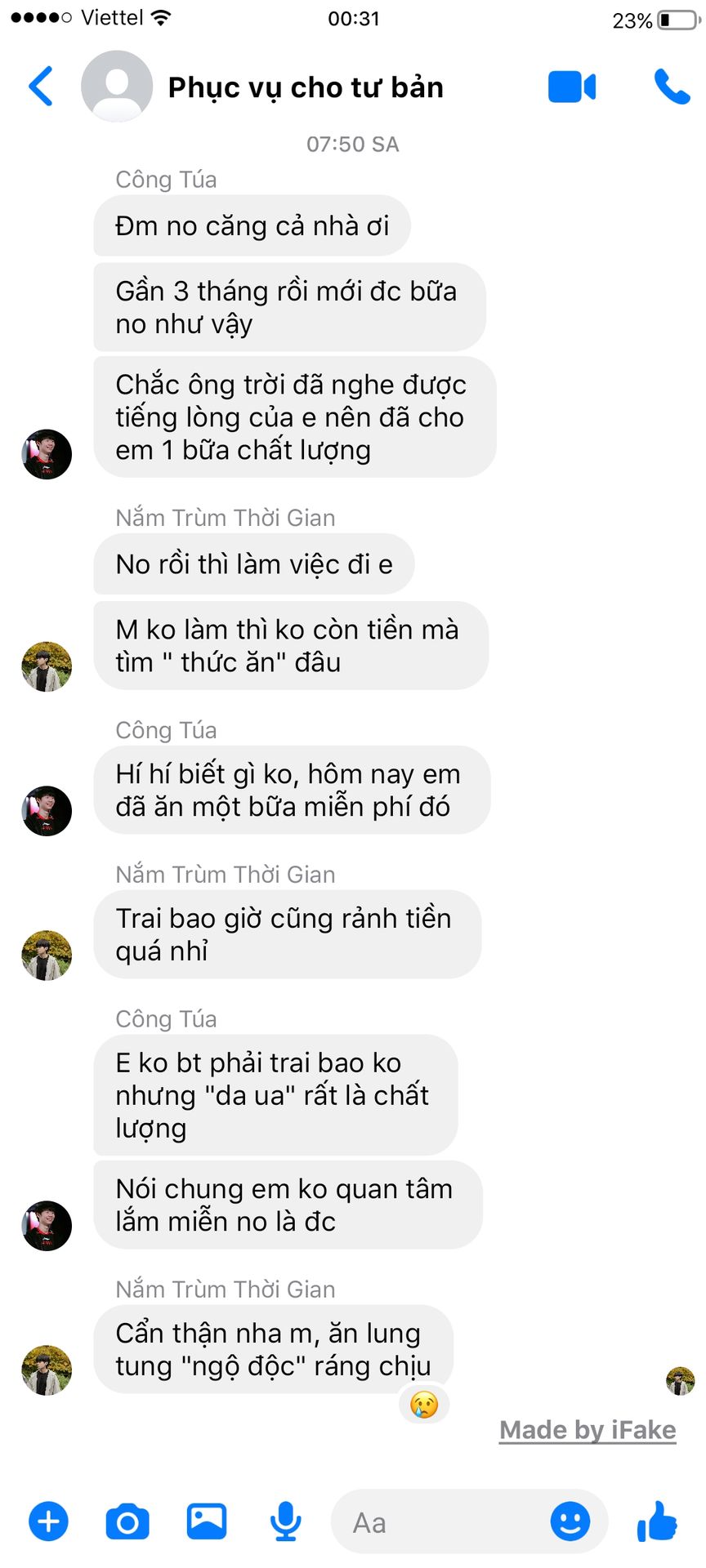
Task: Open group title "Phục vụ cho tư bản"
Action: (x=306, y=87)
